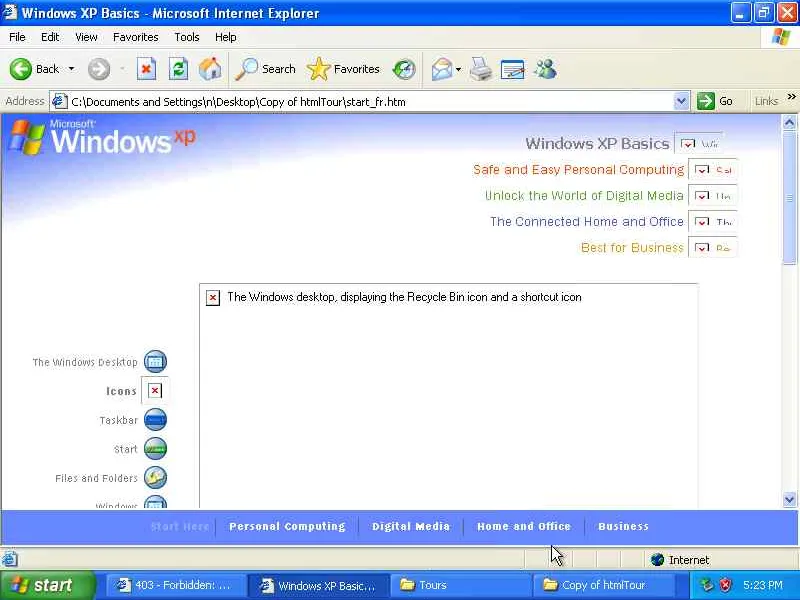Go to the Home page icon

coord(210,69)
